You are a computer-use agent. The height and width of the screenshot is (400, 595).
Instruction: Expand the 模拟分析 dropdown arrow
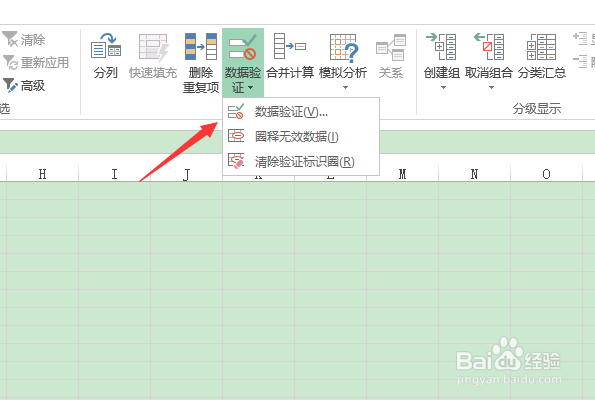click(345, 88)
